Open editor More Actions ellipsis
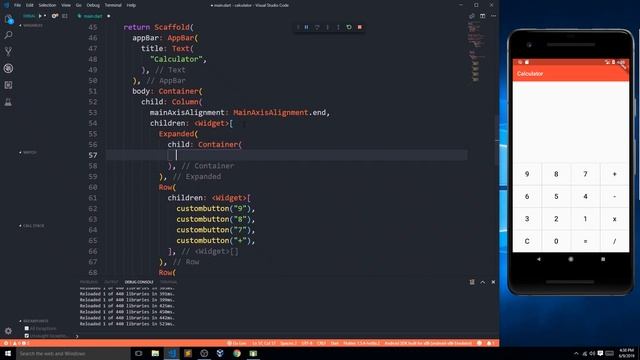Image resolution: width=640 pixels, height=360 pixels. point(493,16)
